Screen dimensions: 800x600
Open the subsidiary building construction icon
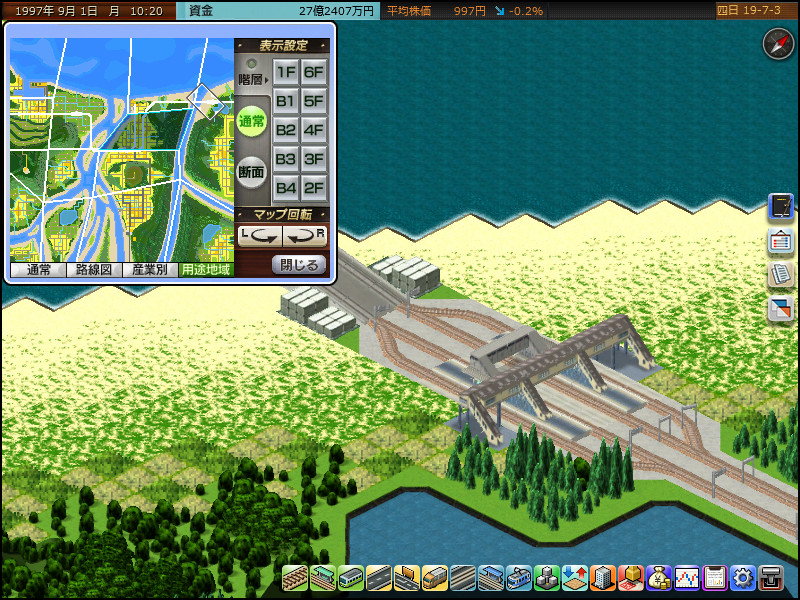pos(603,578)
